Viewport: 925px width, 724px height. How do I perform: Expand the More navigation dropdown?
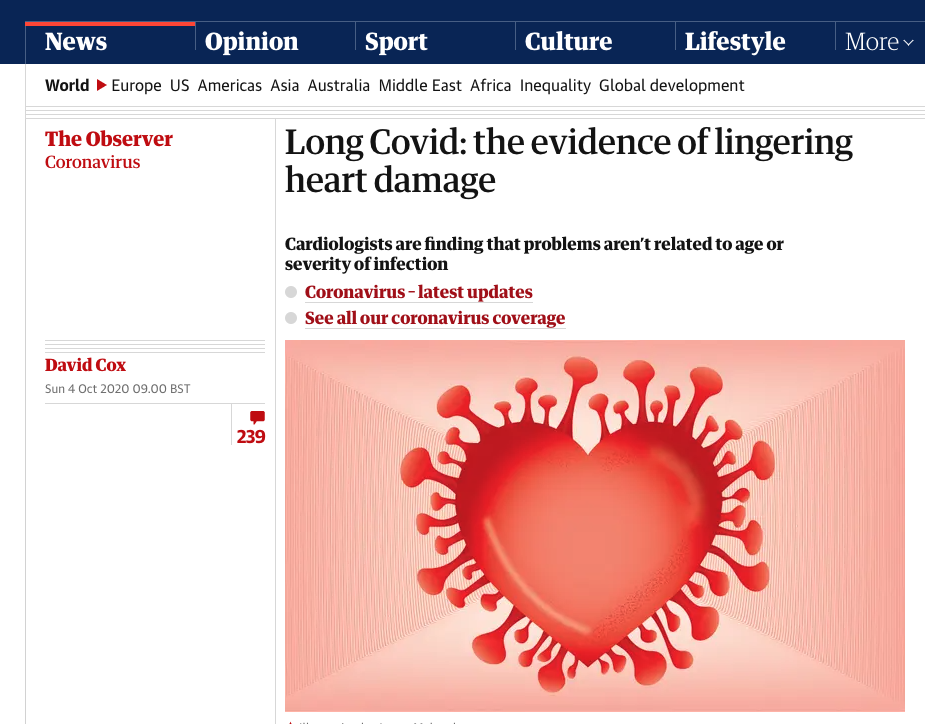tap(879, 42)
